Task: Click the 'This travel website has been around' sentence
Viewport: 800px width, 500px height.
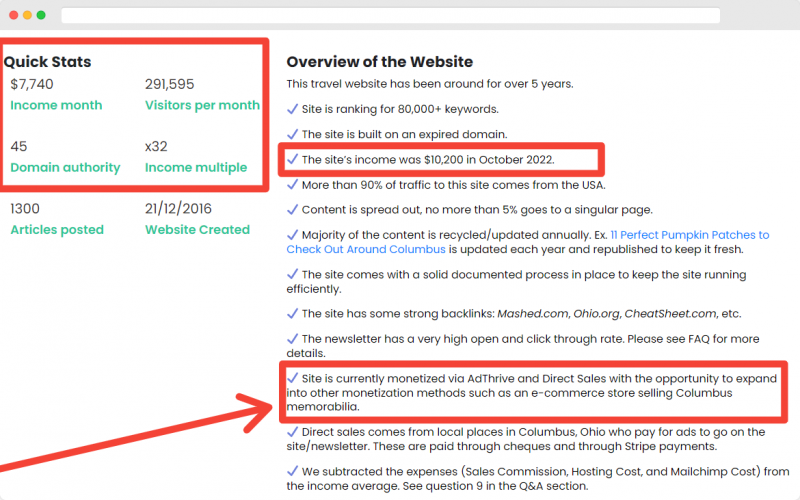Action: [x=430, y=84]
